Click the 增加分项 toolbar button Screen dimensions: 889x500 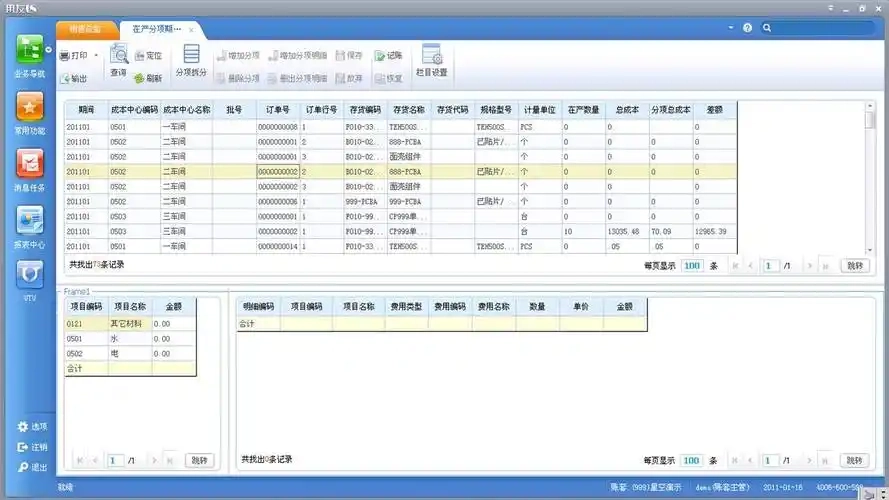click(x=238, y=56)
